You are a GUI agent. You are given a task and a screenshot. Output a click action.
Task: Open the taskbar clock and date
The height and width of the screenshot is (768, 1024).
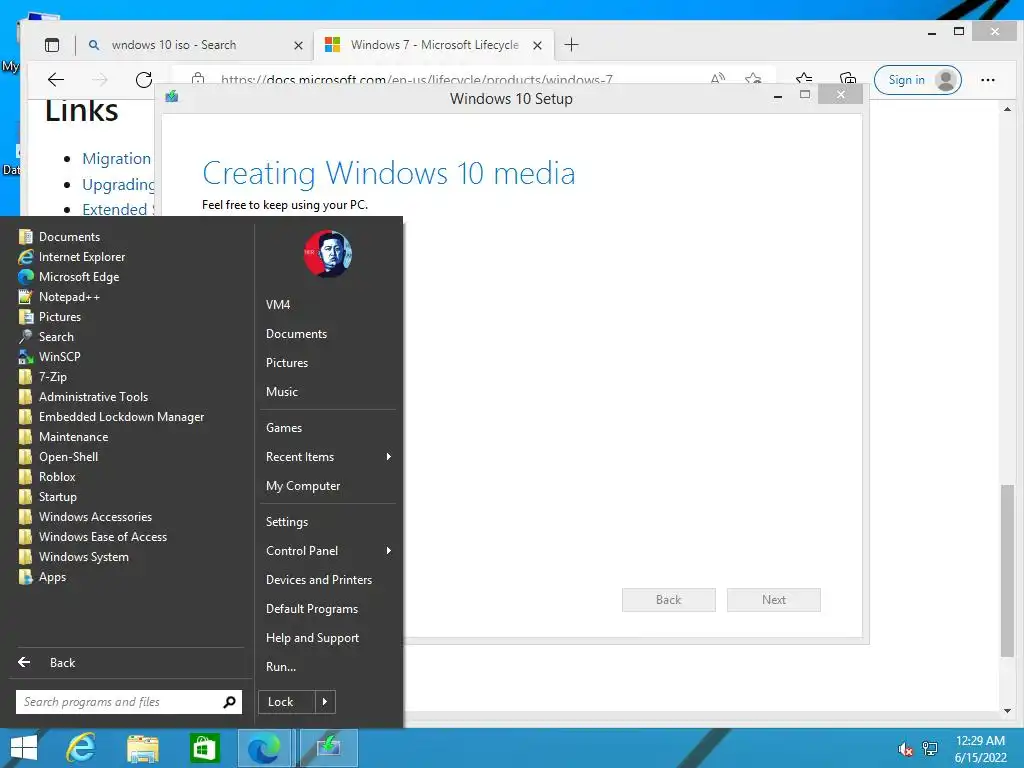click(x=980, y=749)
